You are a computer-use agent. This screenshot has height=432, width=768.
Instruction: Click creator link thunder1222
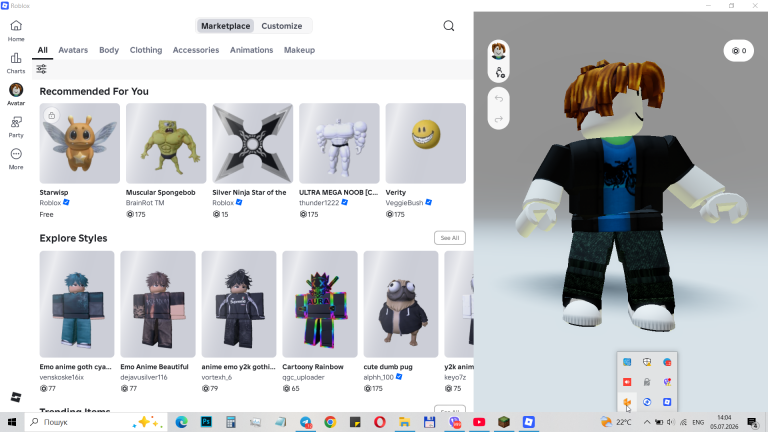tap(319, 203)
